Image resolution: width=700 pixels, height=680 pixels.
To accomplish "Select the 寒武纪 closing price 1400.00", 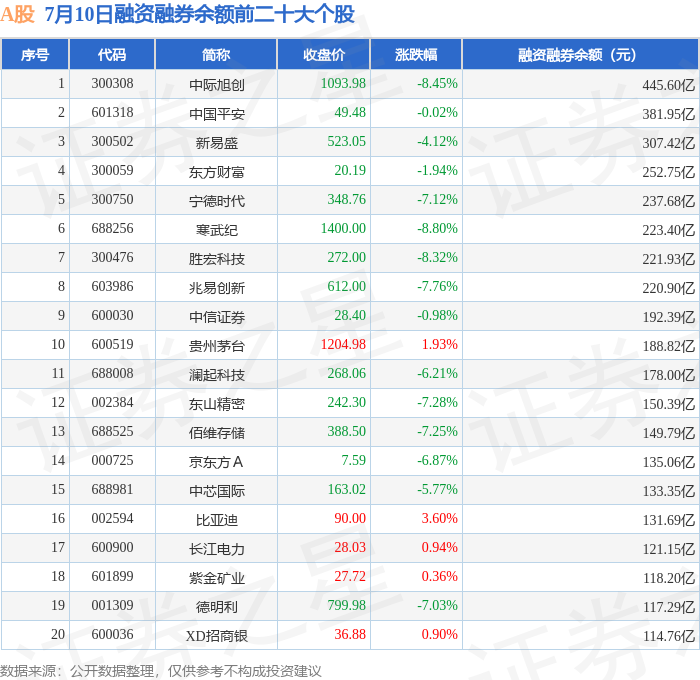I will click(x=343, y=229).
